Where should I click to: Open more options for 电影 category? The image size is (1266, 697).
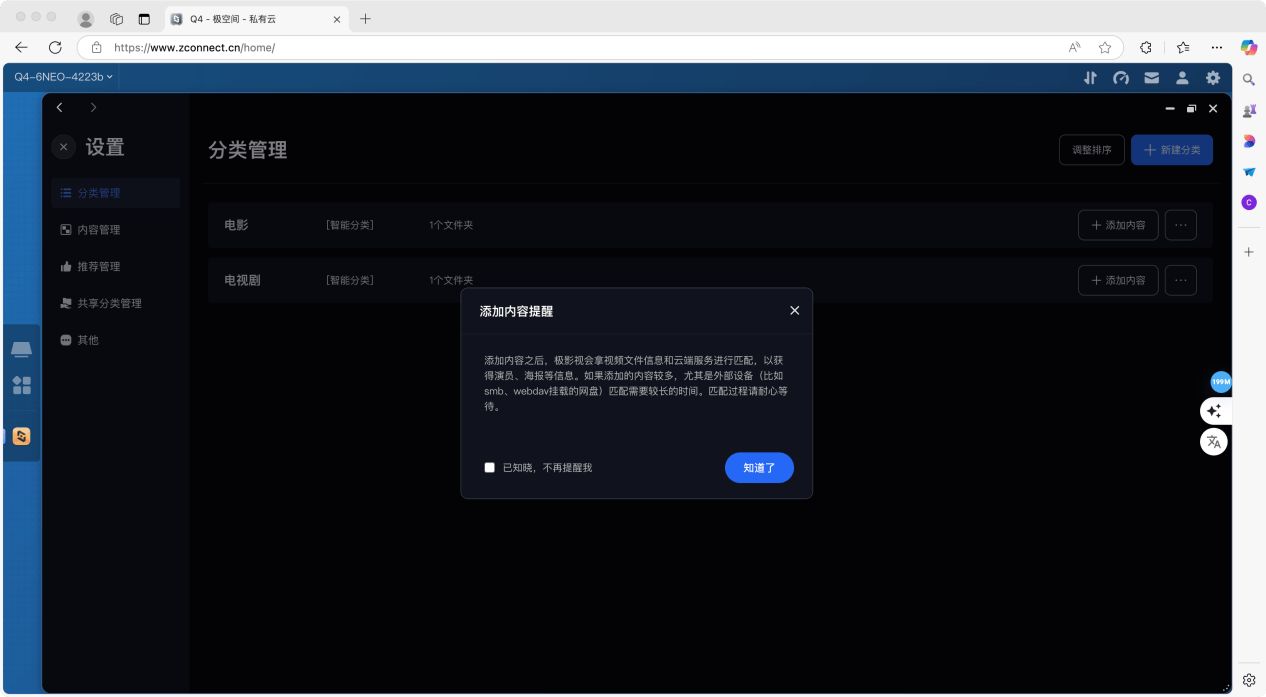(1181, 225)
